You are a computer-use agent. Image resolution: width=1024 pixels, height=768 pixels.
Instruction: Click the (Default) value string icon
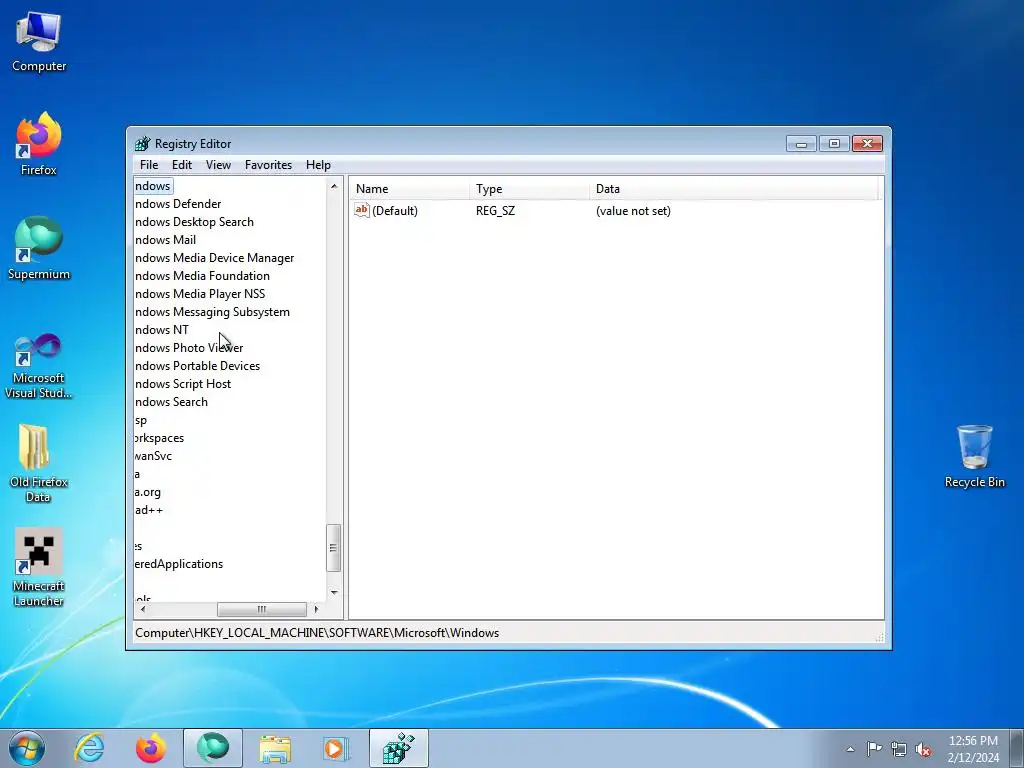pos(362,210)
